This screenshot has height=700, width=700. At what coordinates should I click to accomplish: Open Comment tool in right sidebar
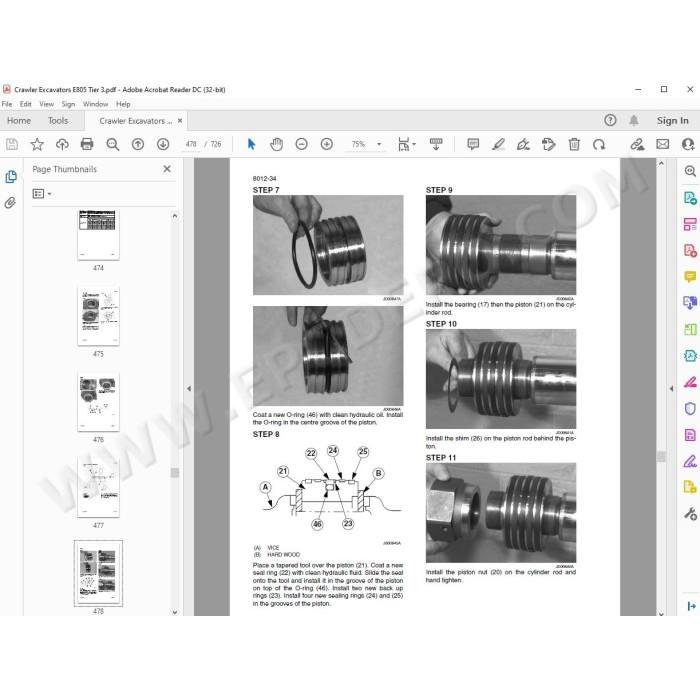[x=690, y=277]
